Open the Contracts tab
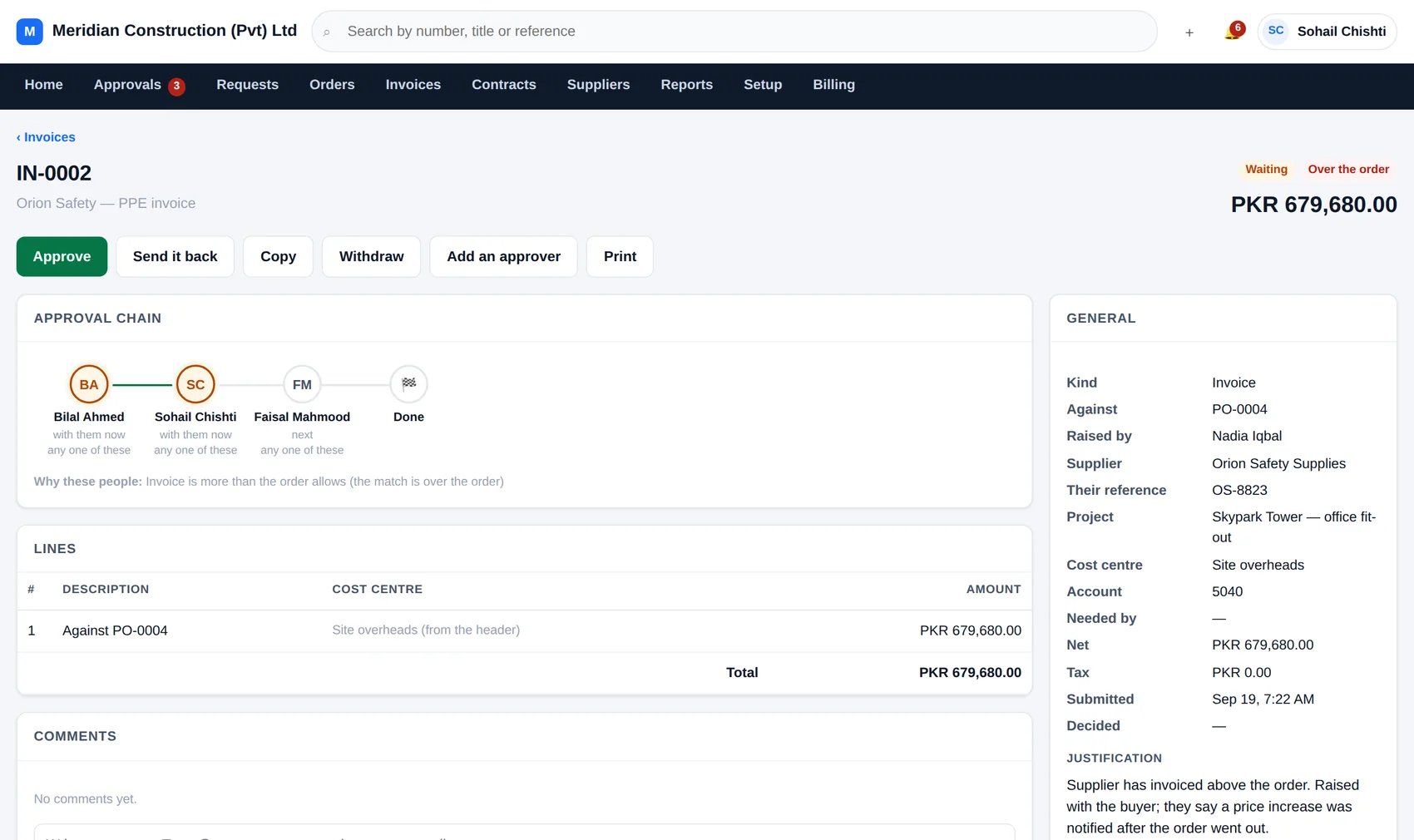The height and width of the screenshot is (840, 1414). click(504, 85)
